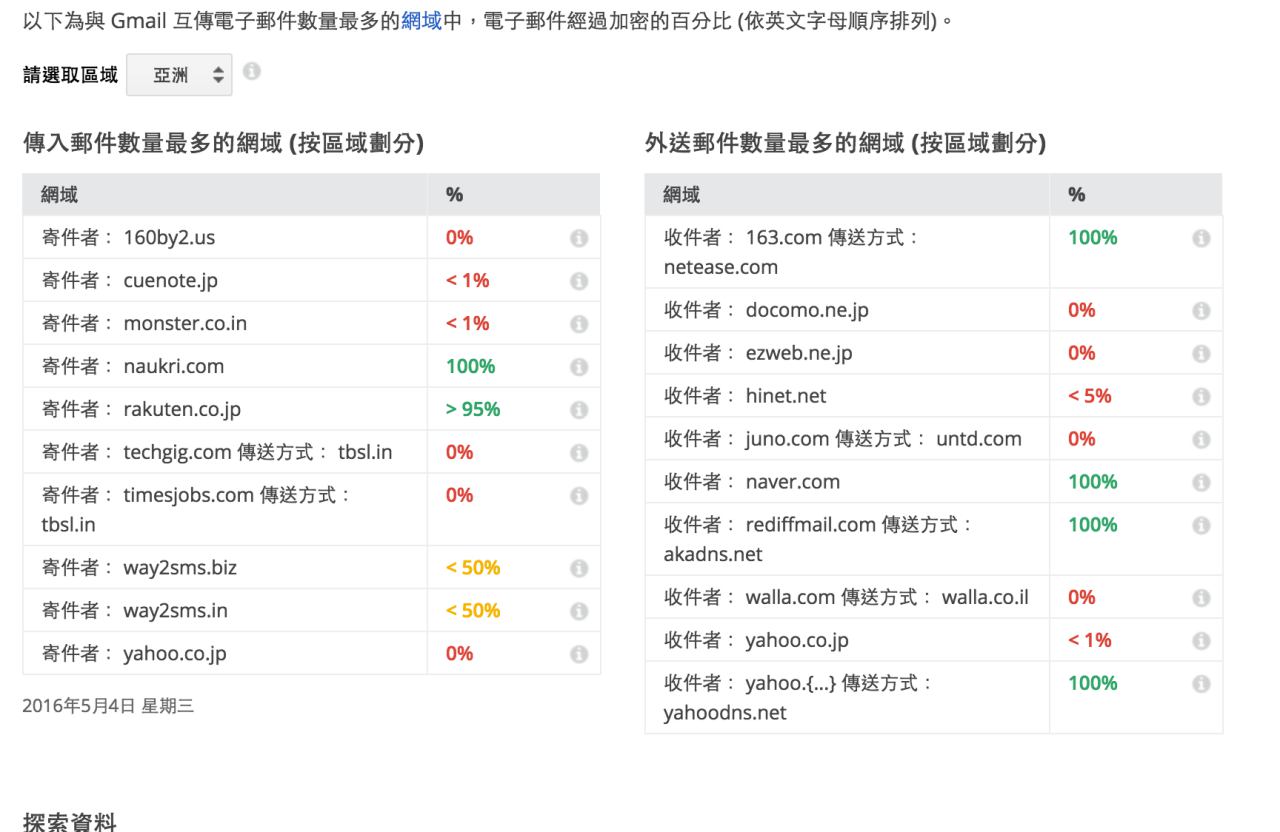Screen dimensions: 1280x832
Task: Click info icon for cuenote.jp row
Action: coord(578,281)
